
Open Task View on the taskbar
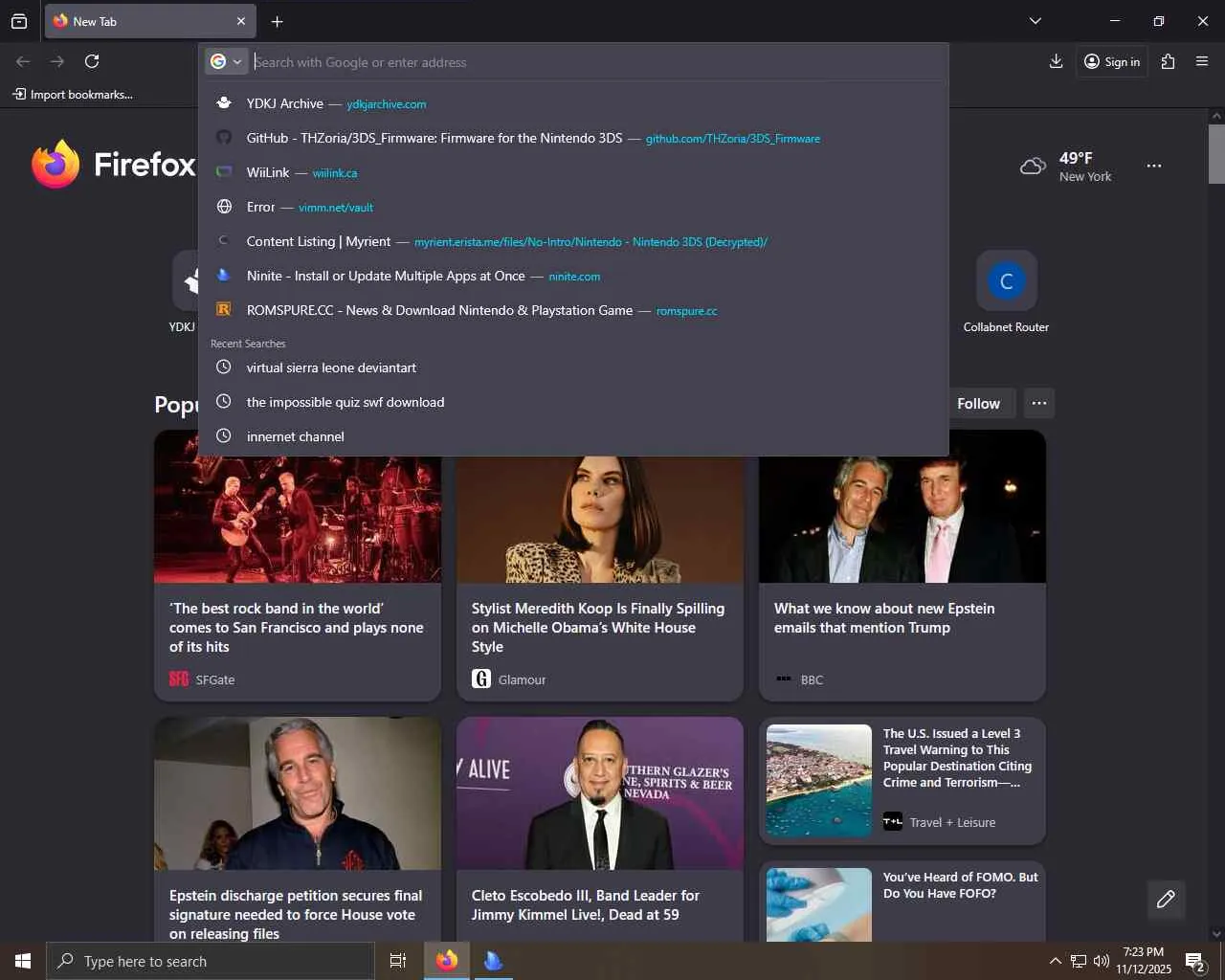click(x=398, y=961)
